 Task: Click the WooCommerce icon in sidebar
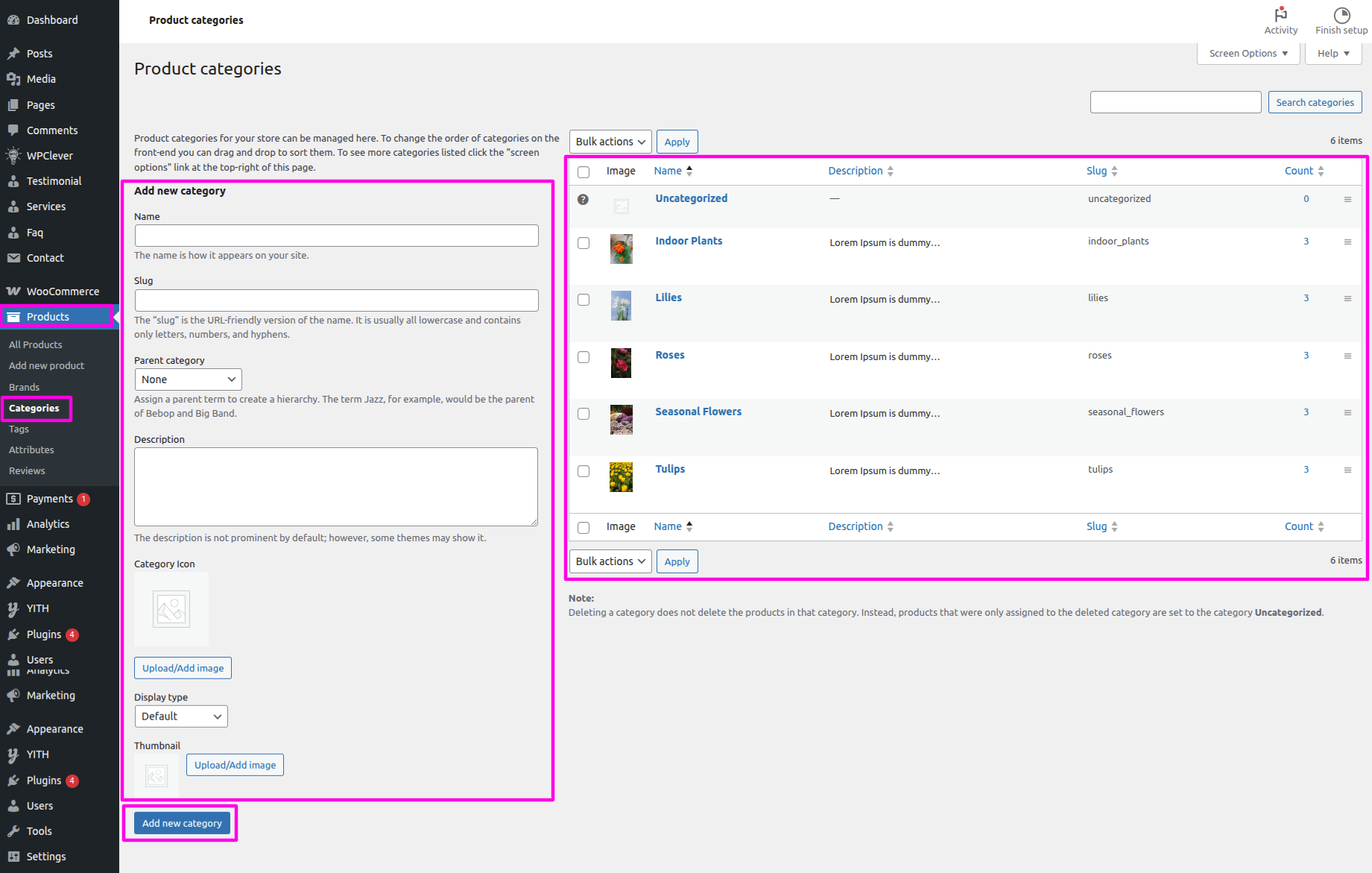[13, 291]
